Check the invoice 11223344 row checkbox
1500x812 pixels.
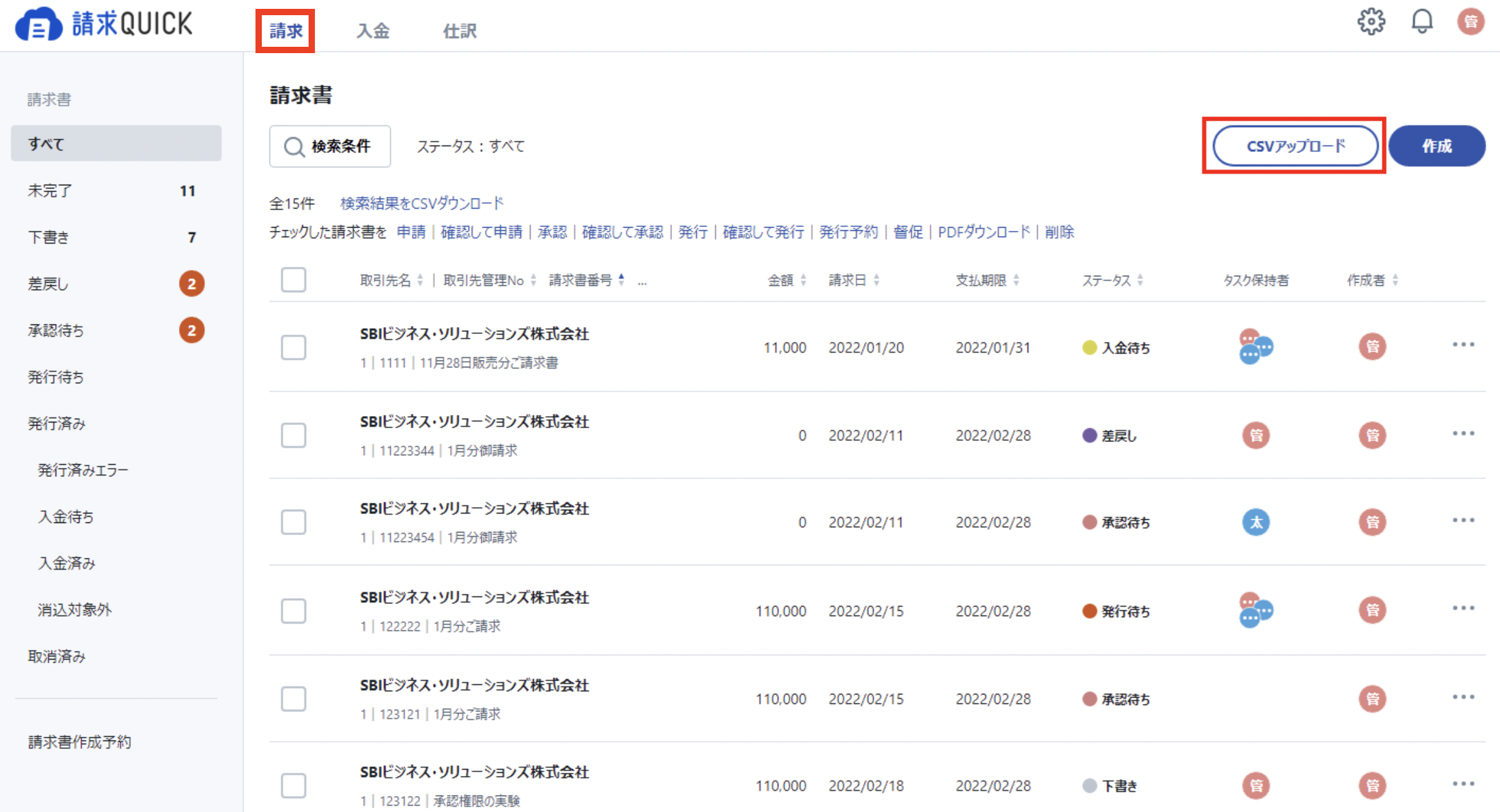click(293, 435)
